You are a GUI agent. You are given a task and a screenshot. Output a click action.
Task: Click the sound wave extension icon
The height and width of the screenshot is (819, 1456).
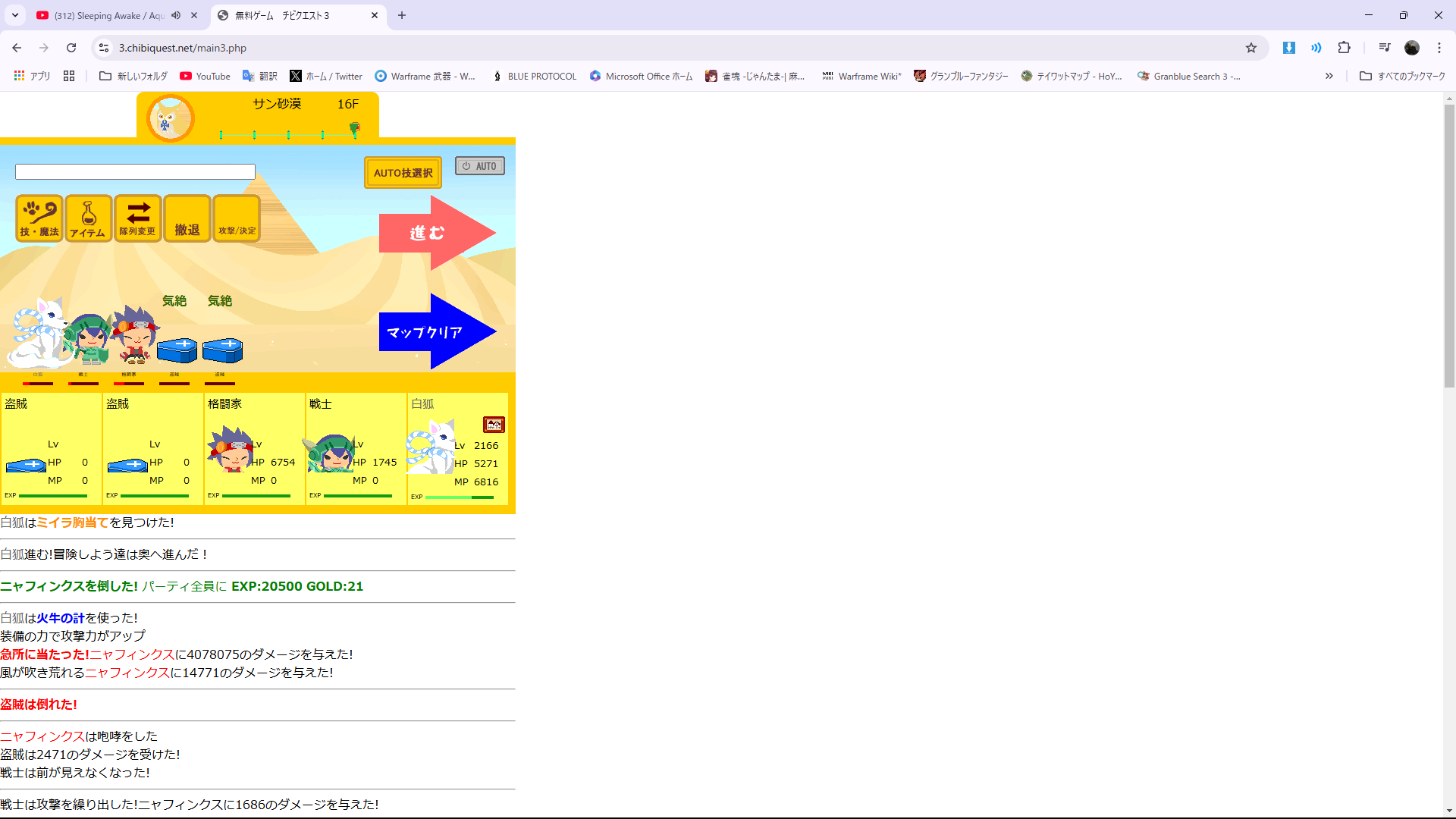(x=1316, y=48)
